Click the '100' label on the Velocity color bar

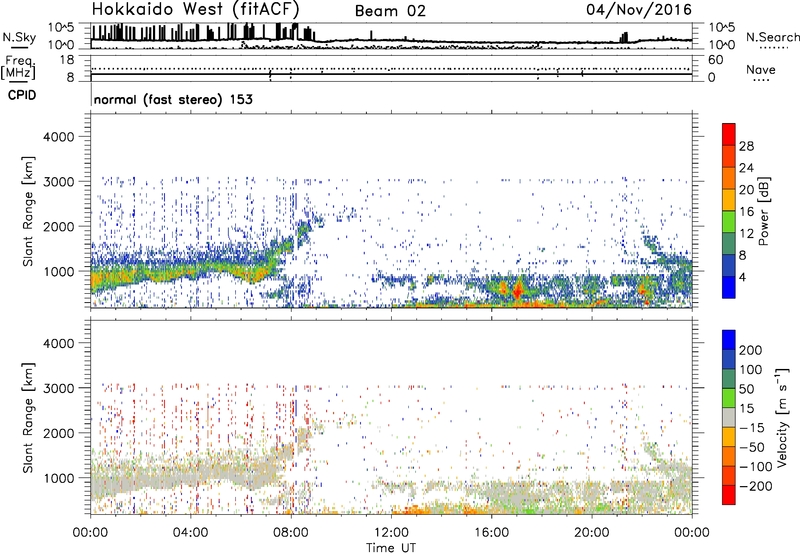751,370
